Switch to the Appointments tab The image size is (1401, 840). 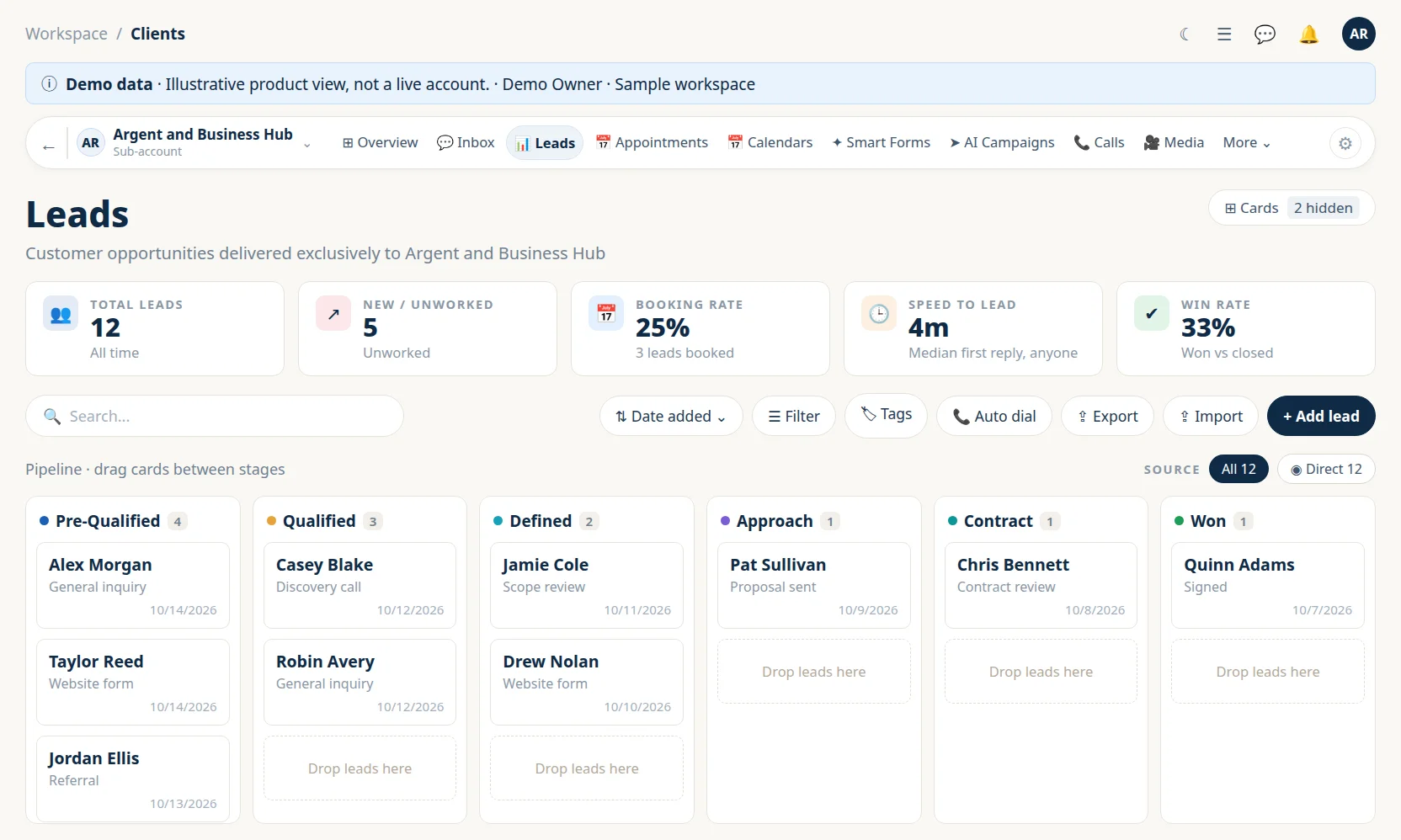coord(652,143)
